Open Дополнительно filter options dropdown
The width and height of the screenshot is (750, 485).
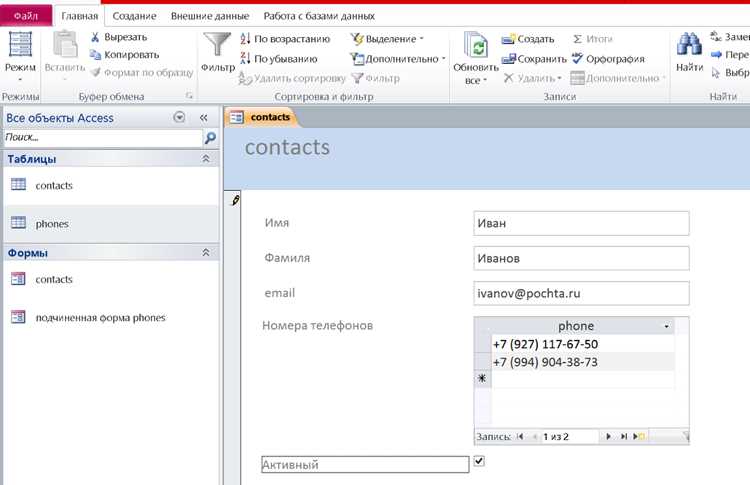click(398, 59)
